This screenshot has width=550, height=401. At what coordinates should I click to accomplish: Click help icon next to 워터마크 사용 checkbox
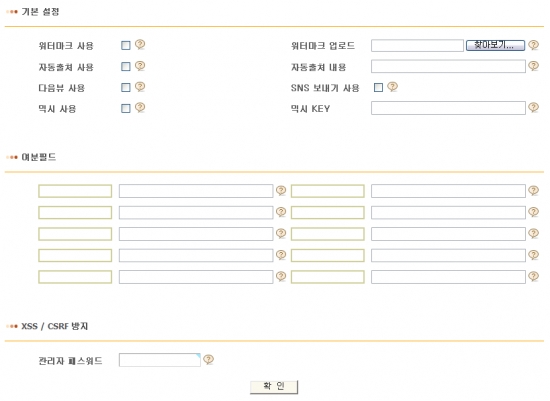(140, 45)
